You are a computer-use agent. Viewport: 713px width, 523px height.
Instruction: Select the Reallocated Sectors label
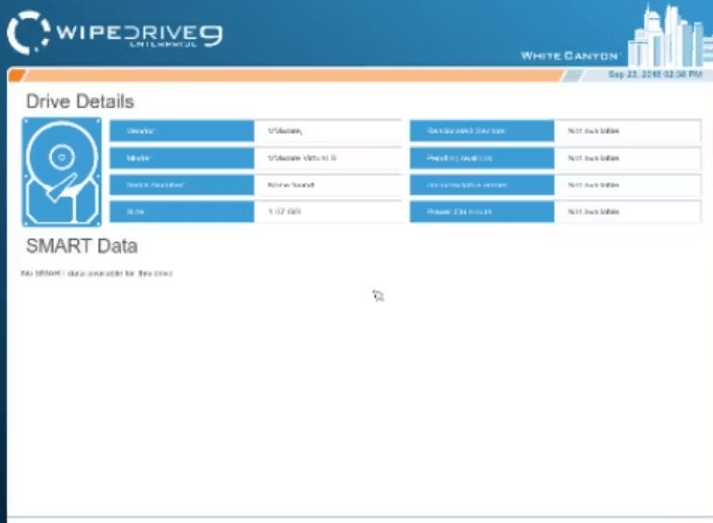[x=482, y=131]
